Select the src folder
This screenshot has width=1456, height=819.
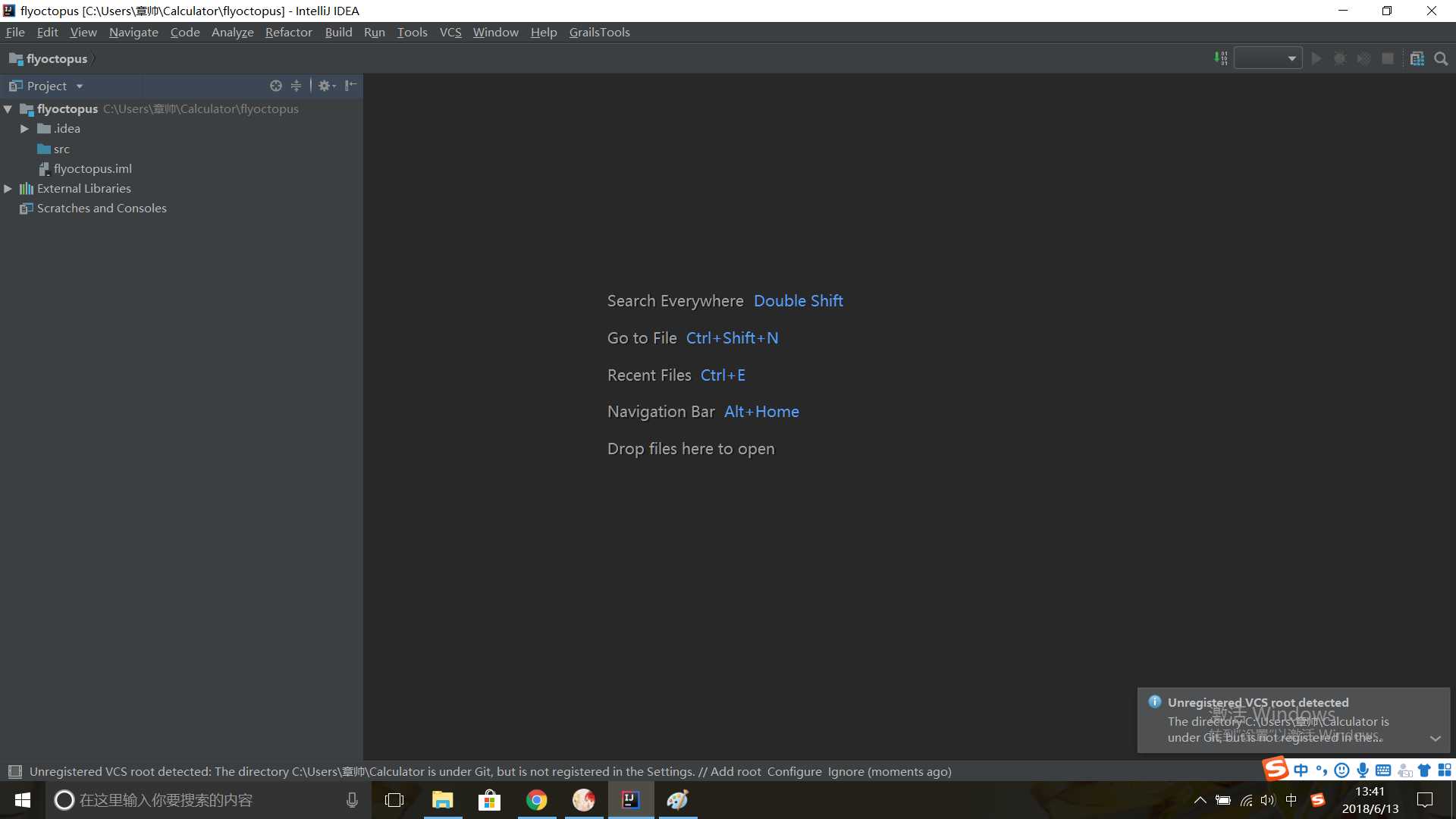pyautogui.click(x=53, y=149)
